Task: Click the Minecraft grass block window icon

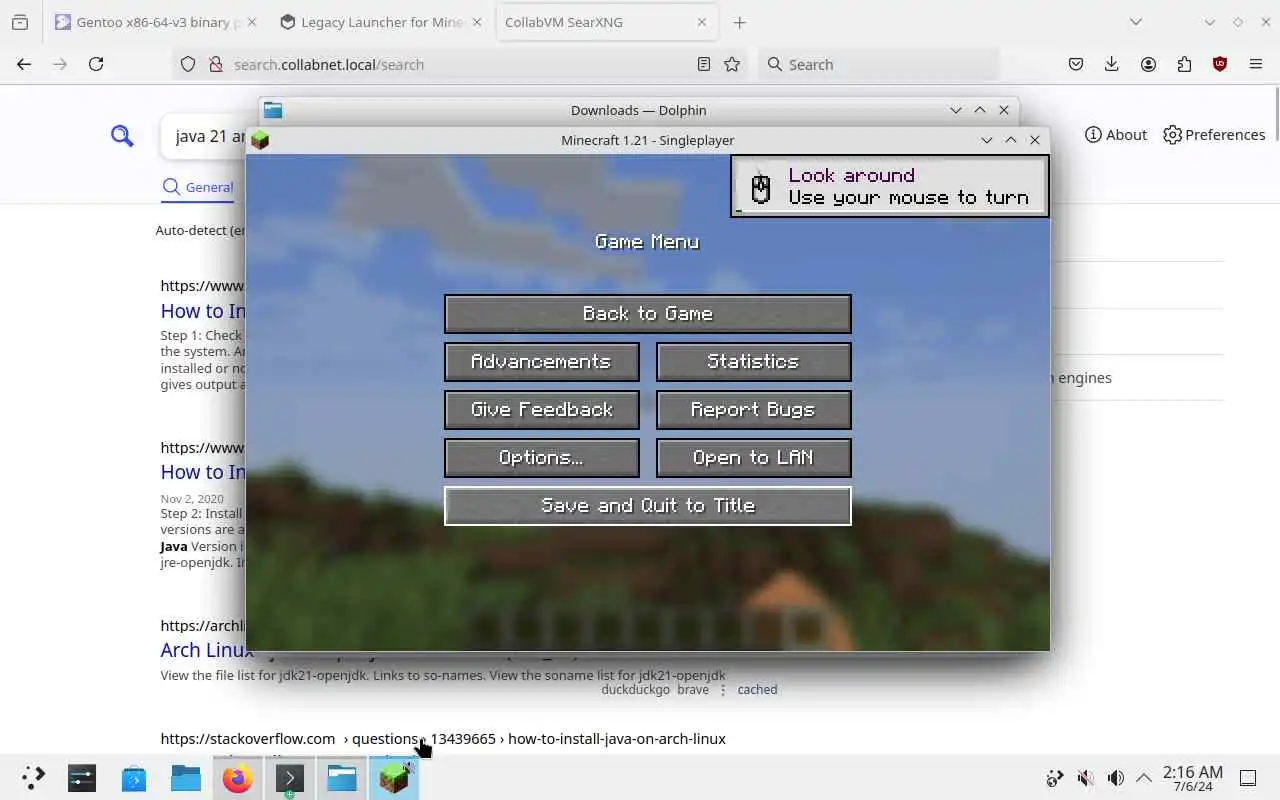Action: click(260, 140)
